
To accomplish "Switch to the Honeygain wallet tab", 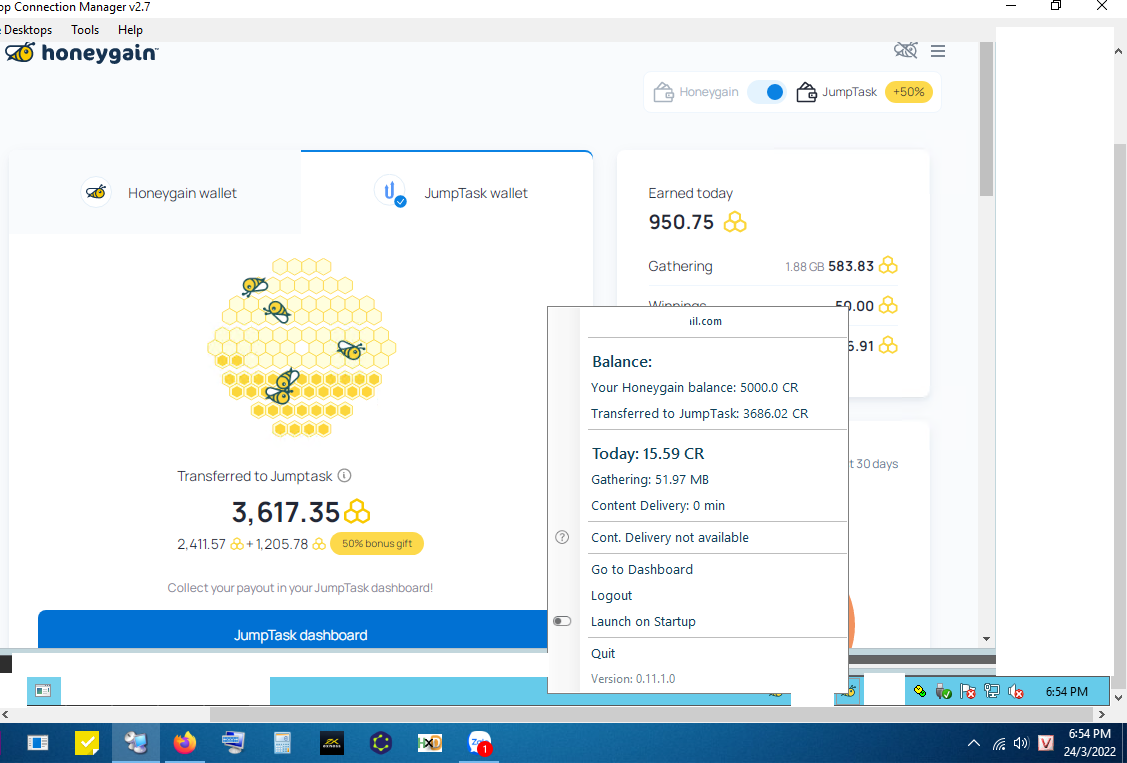I will [160, 193].
